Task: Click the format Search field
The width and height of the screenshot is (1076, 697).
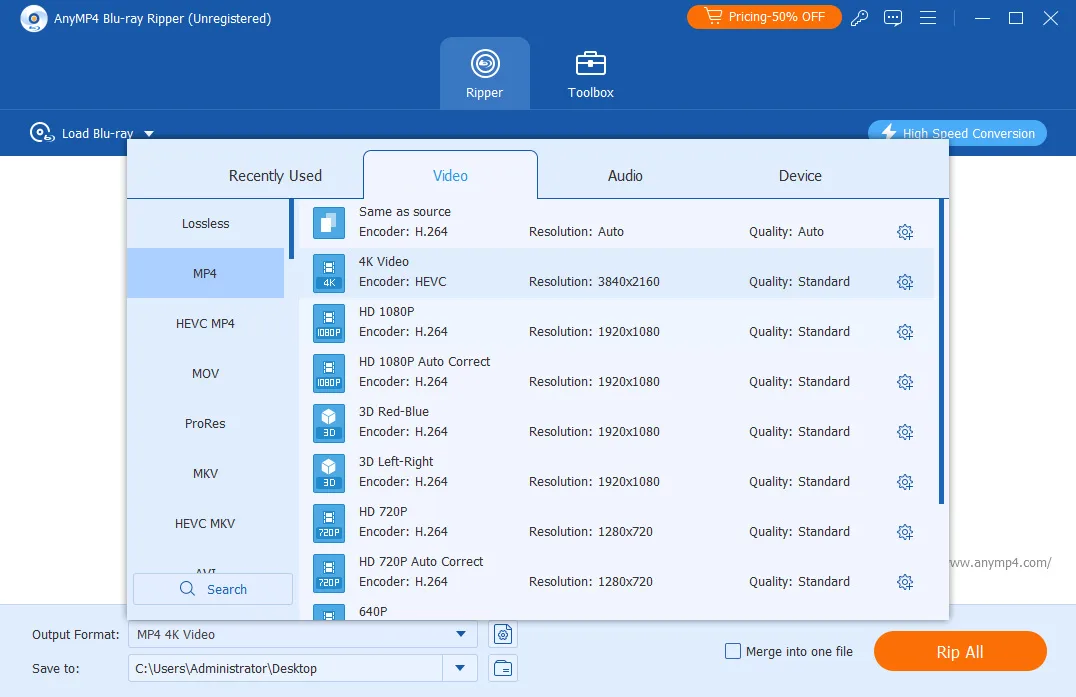Action: (x=213, y=589)
